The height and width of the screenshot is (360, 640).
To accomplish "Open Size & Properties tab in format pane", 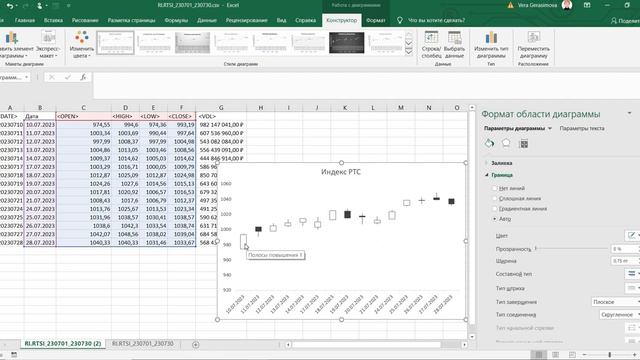I will point(524,143).
